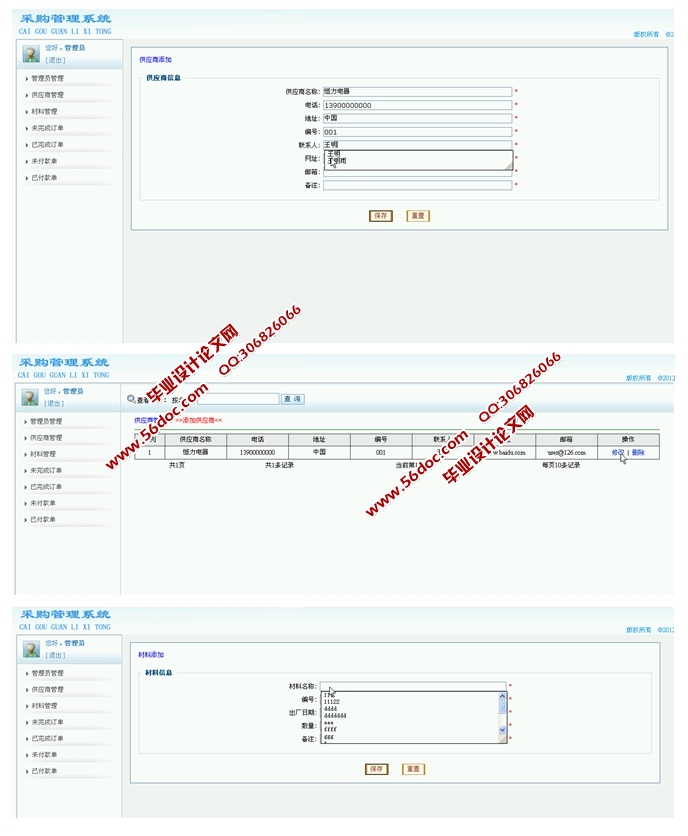This screenshot has height=836, width=688.
Task: Click 重置 button on the supplier add form
Action: 418,216
